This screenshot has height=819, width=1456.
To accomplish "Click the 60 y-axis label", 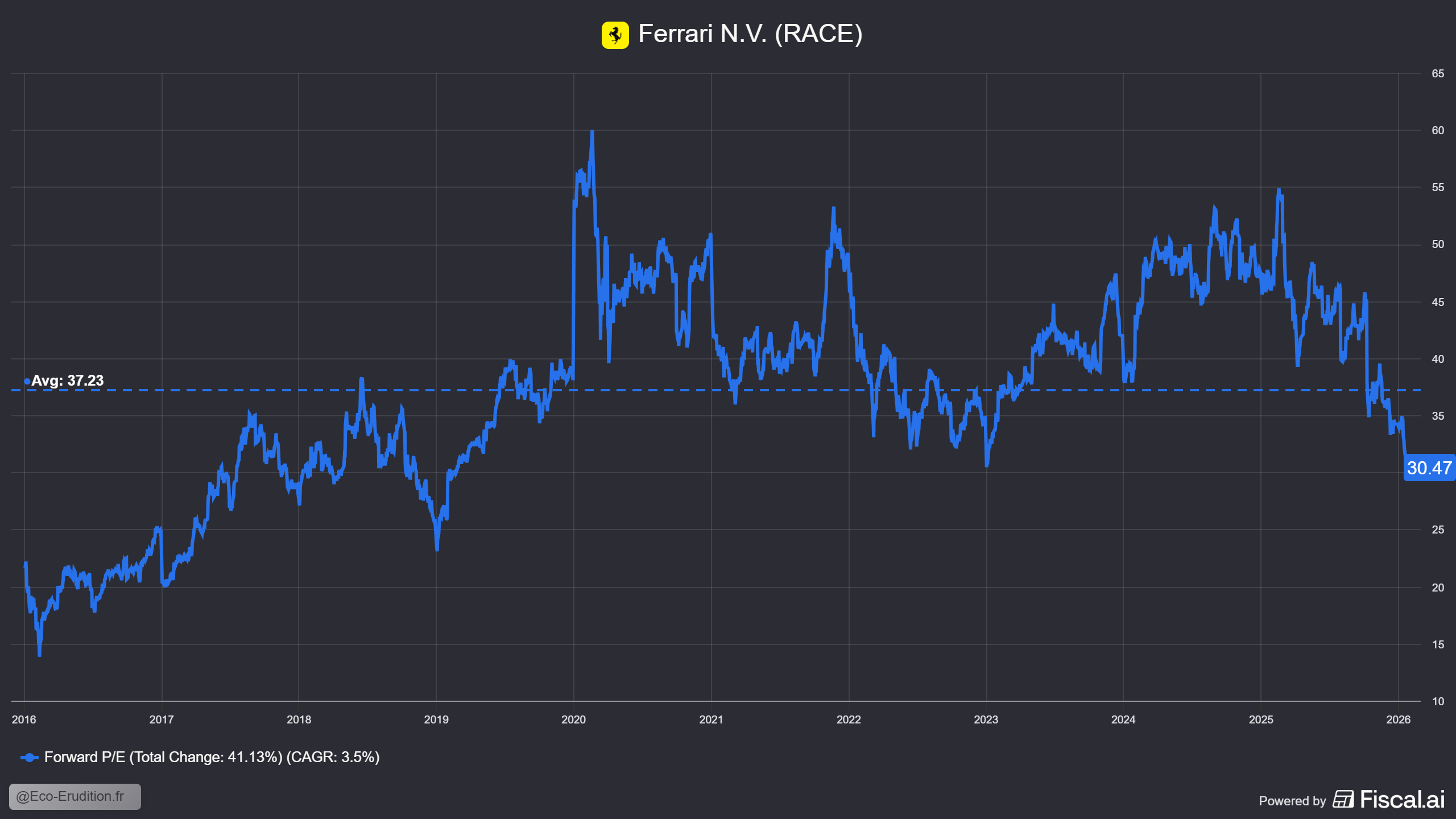I will tap(1438, 130).
